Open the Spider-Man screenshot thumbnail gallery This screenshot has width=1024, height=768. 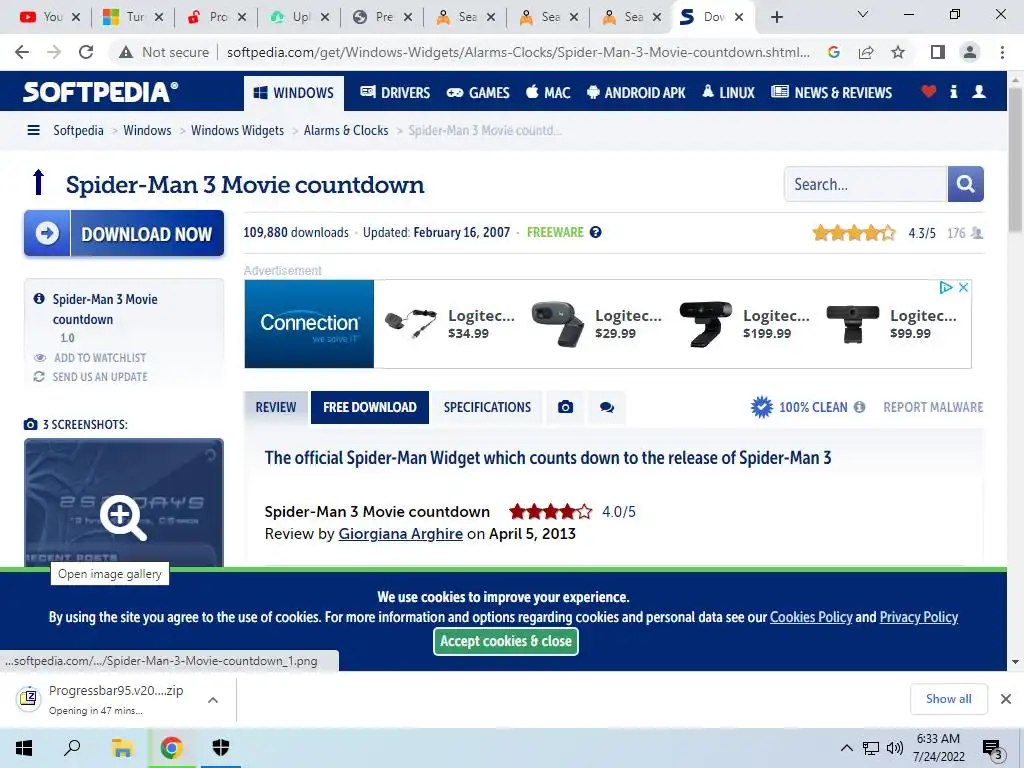click(x=124, y=503)
